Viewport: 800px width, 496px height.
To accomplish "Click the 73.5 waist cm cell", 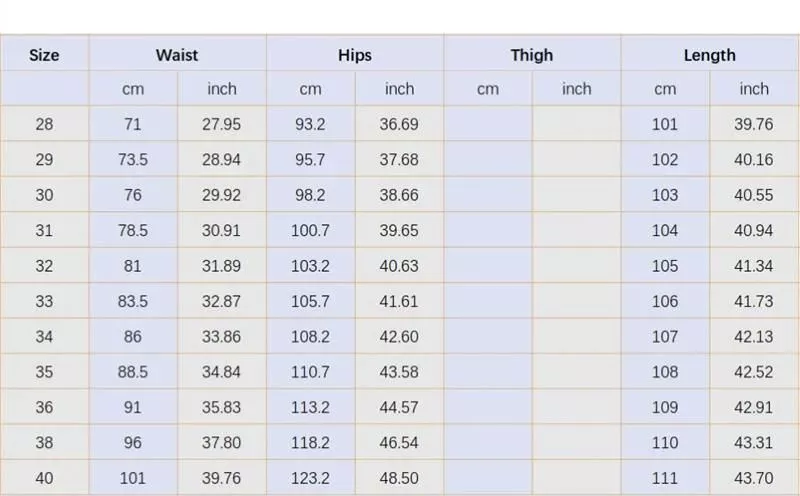I will click(x=133, y=160).
